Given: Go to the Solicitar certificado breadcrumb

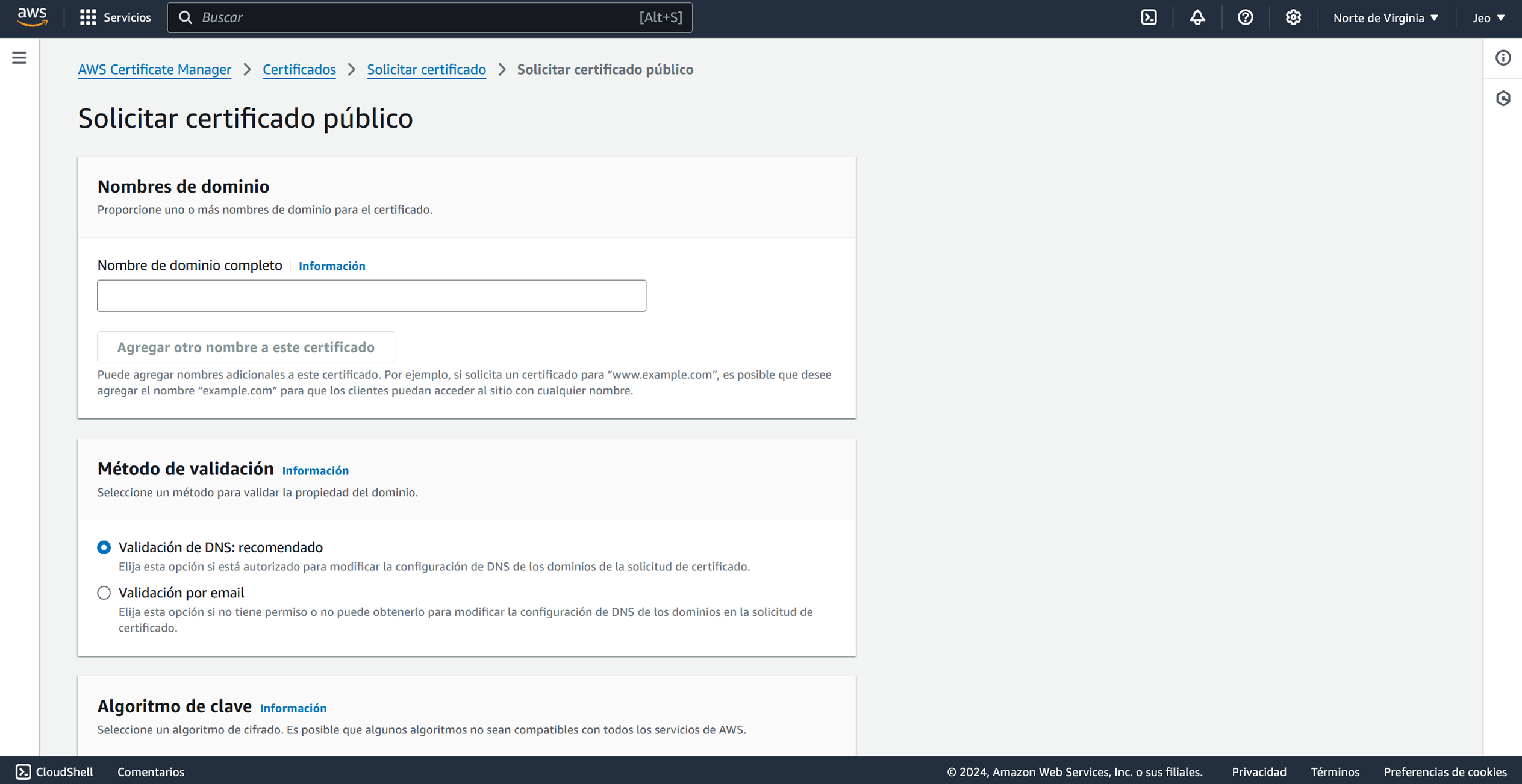Looking at the screenshot, I should pyautogui.click(x=426, y=70).
